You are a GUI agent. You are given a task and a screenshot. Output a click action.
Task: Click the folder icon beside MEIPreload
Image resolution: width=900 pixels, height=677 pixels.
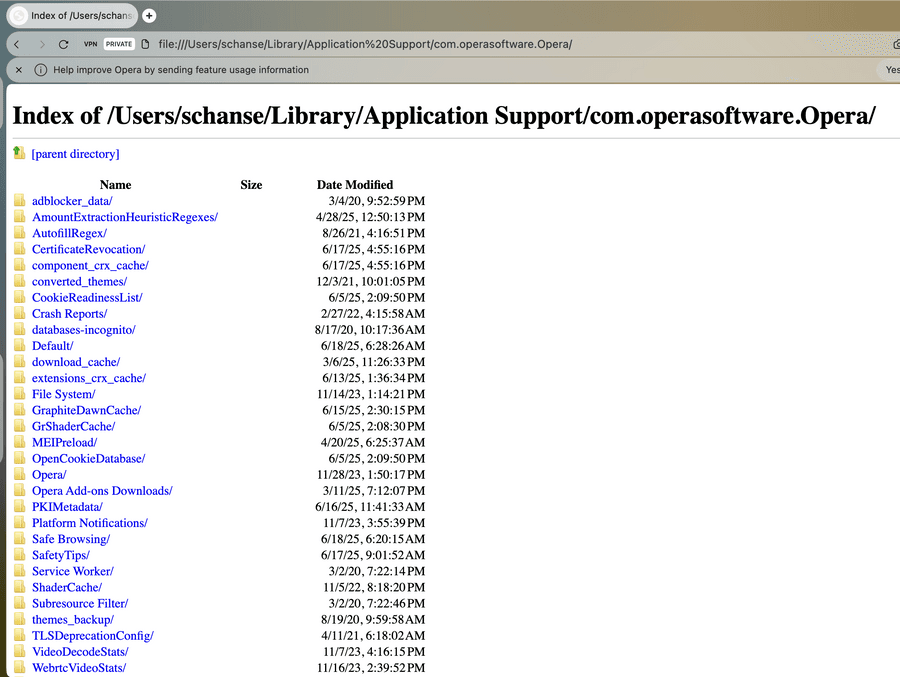[20, 442]
